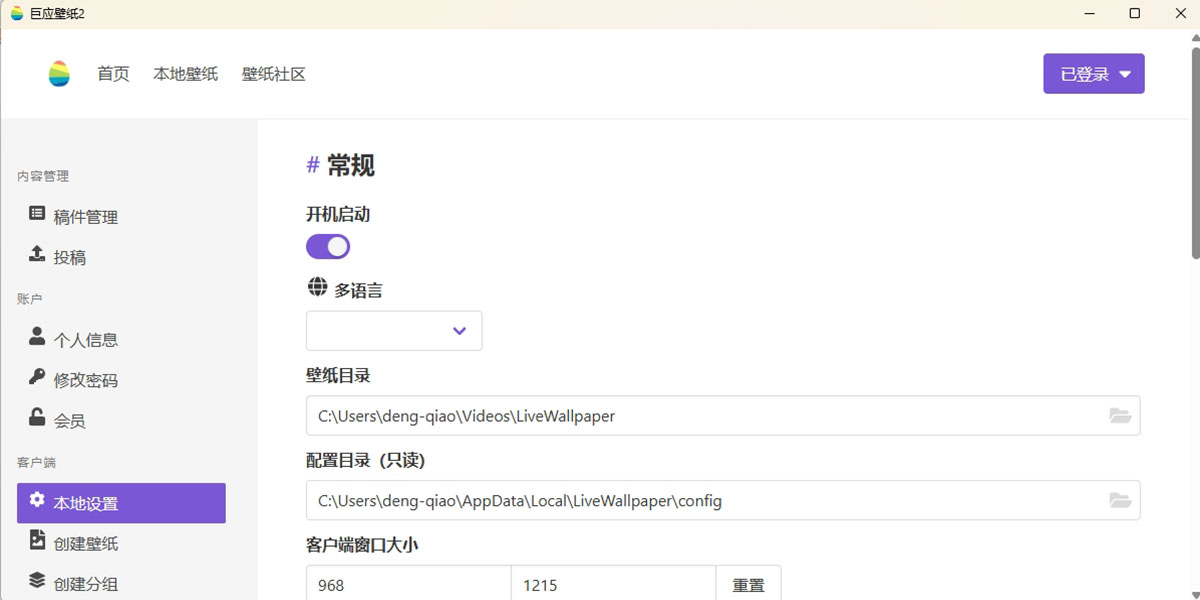1200x600 pixels.
Task: Select 投稿 in the sidebar
Action: [121, 257]
